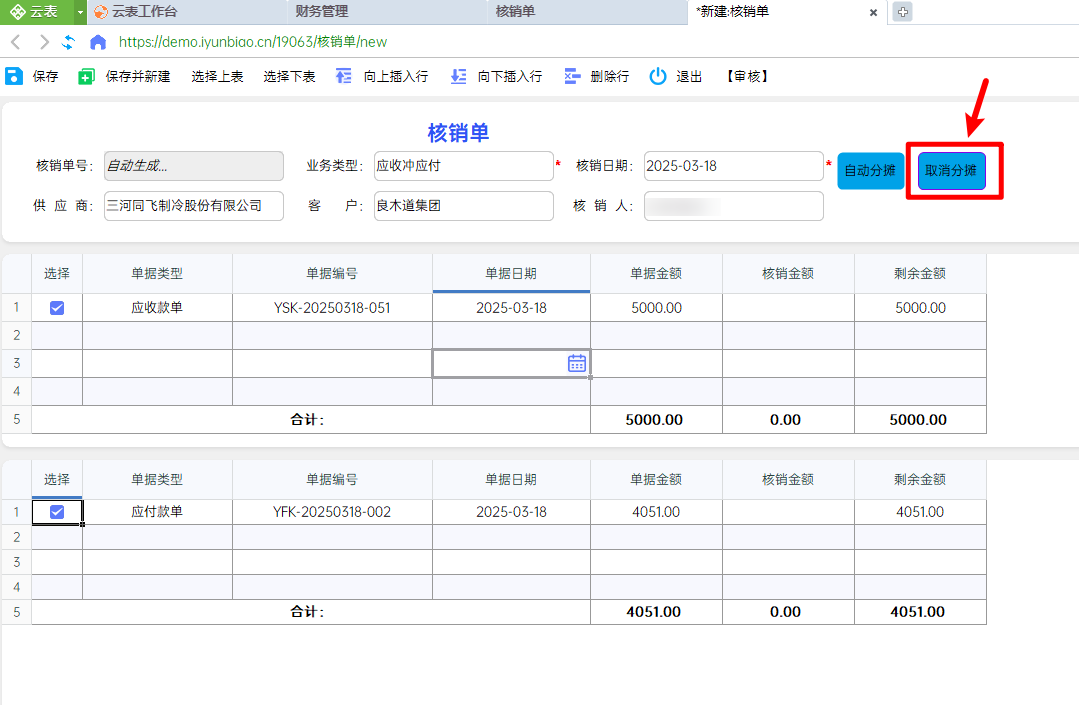Click the 【审核】 toolbar button

[747, 76]
